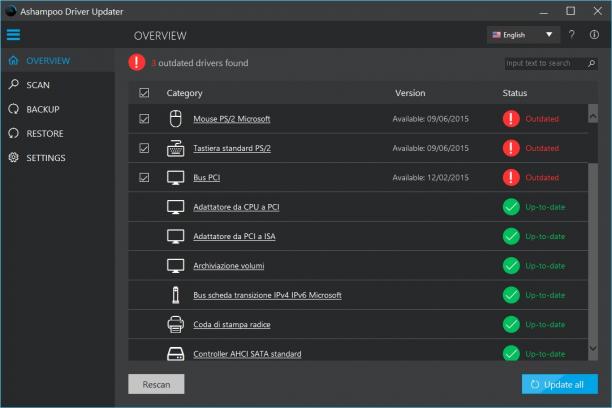This screenshot has width=612, height=408.
Task: Open the Tastiera standard PS/2 driver link
Action: [x=232, y=148]
